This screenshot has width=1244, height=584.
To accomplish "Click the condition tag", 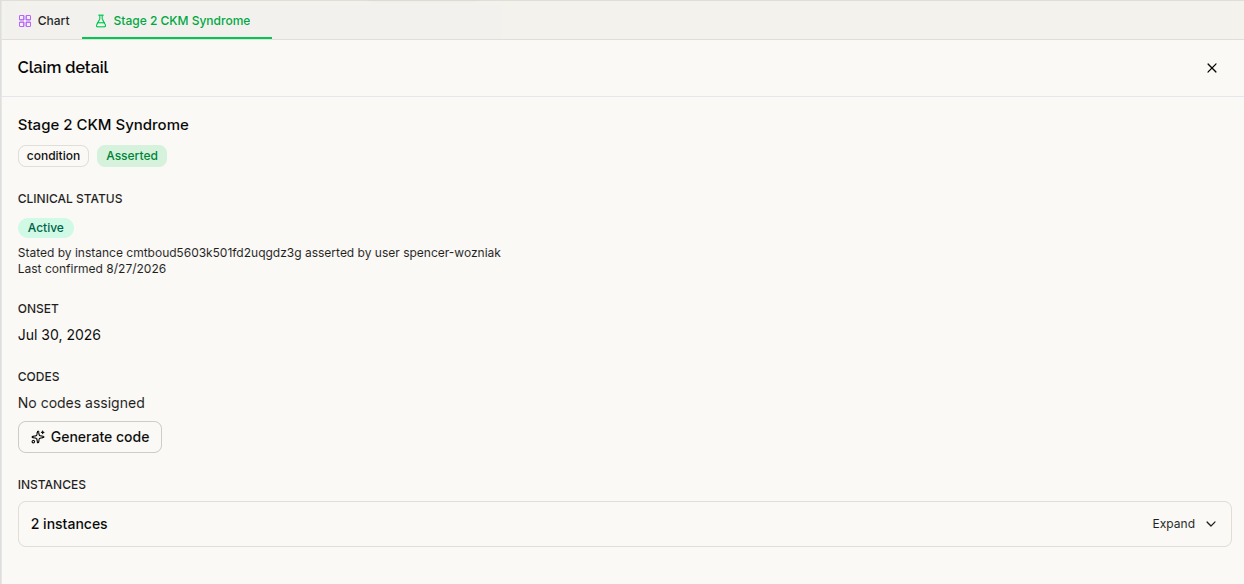I will click(54, 156).
